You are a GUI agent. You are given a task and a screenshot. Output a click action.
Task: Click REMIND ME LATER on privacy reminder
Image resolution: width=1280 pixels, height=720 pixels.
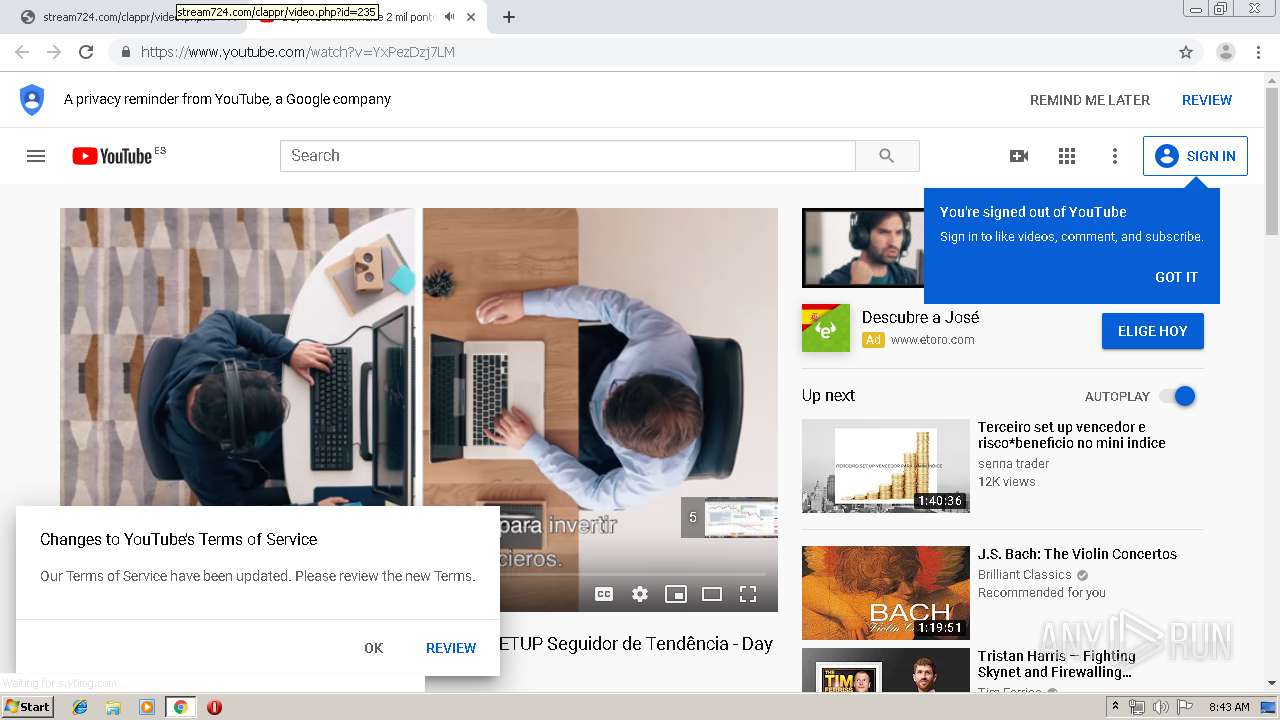coord(1090,100)
